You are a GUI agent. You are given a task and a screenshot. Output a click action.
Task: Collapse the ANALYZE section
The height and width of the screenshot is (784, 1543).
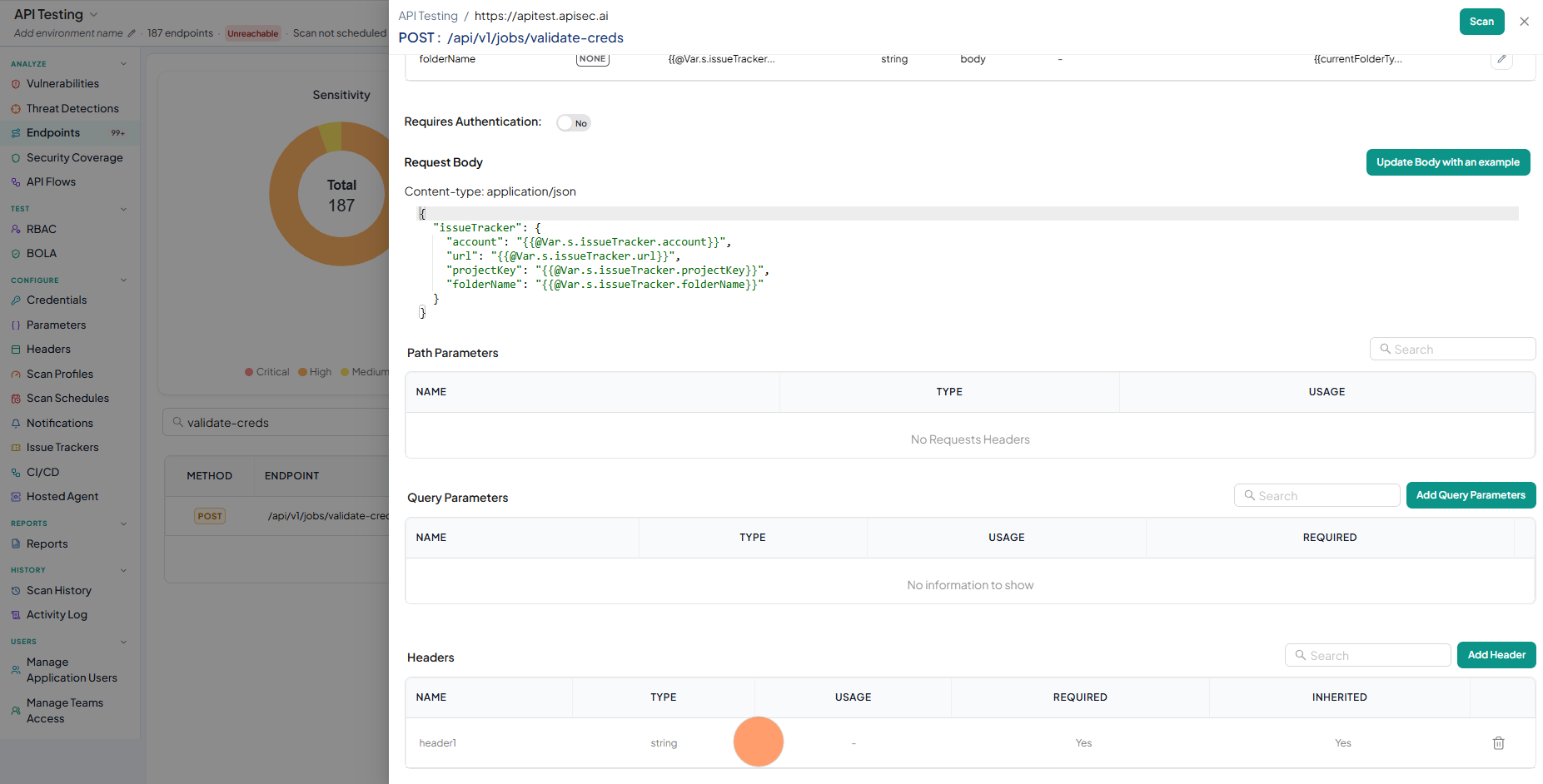coord(123,64)
